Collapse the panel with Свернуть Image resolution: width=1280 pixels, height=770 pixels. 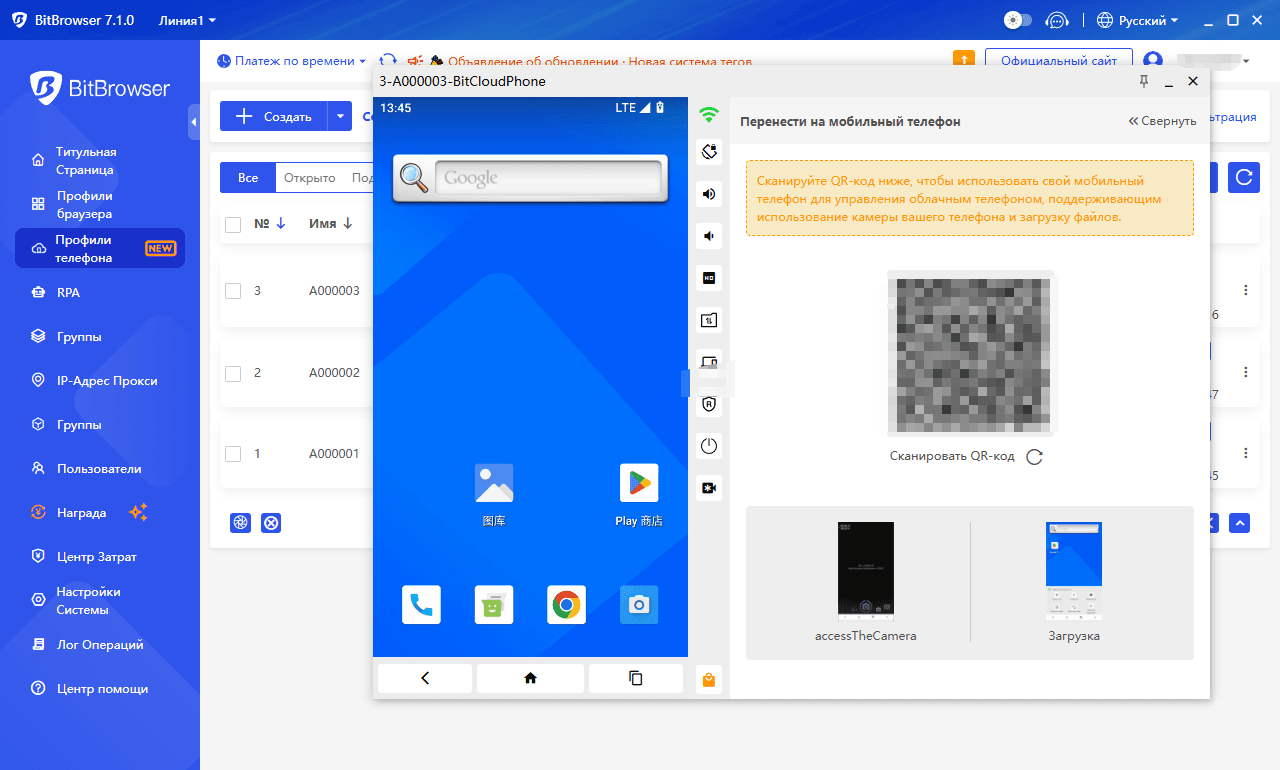click(x=1162, y=121)
